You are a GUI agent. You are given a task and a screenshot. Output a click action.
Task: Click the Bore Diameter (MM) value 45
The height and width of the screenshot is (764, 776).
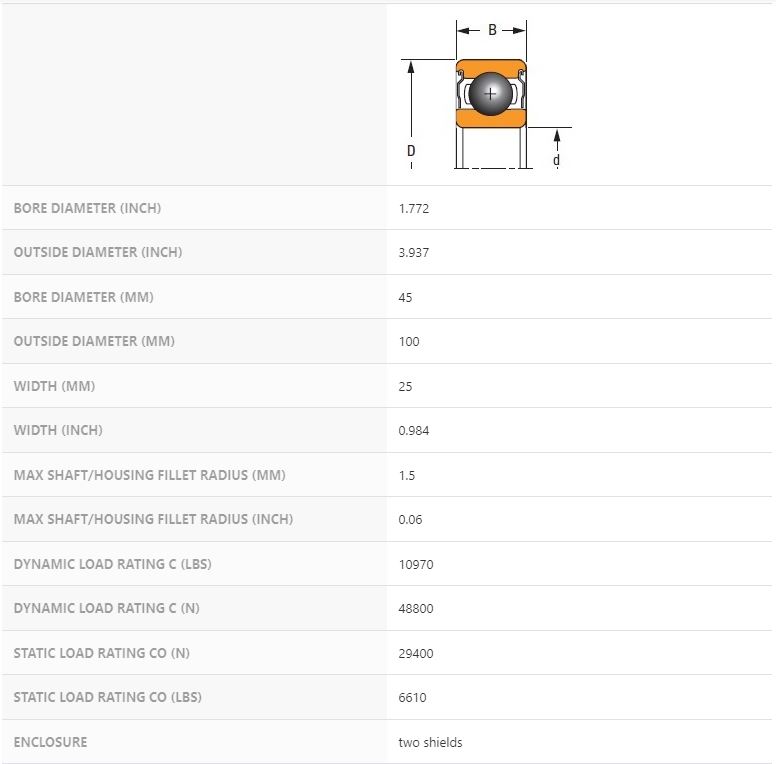[405, 297]
